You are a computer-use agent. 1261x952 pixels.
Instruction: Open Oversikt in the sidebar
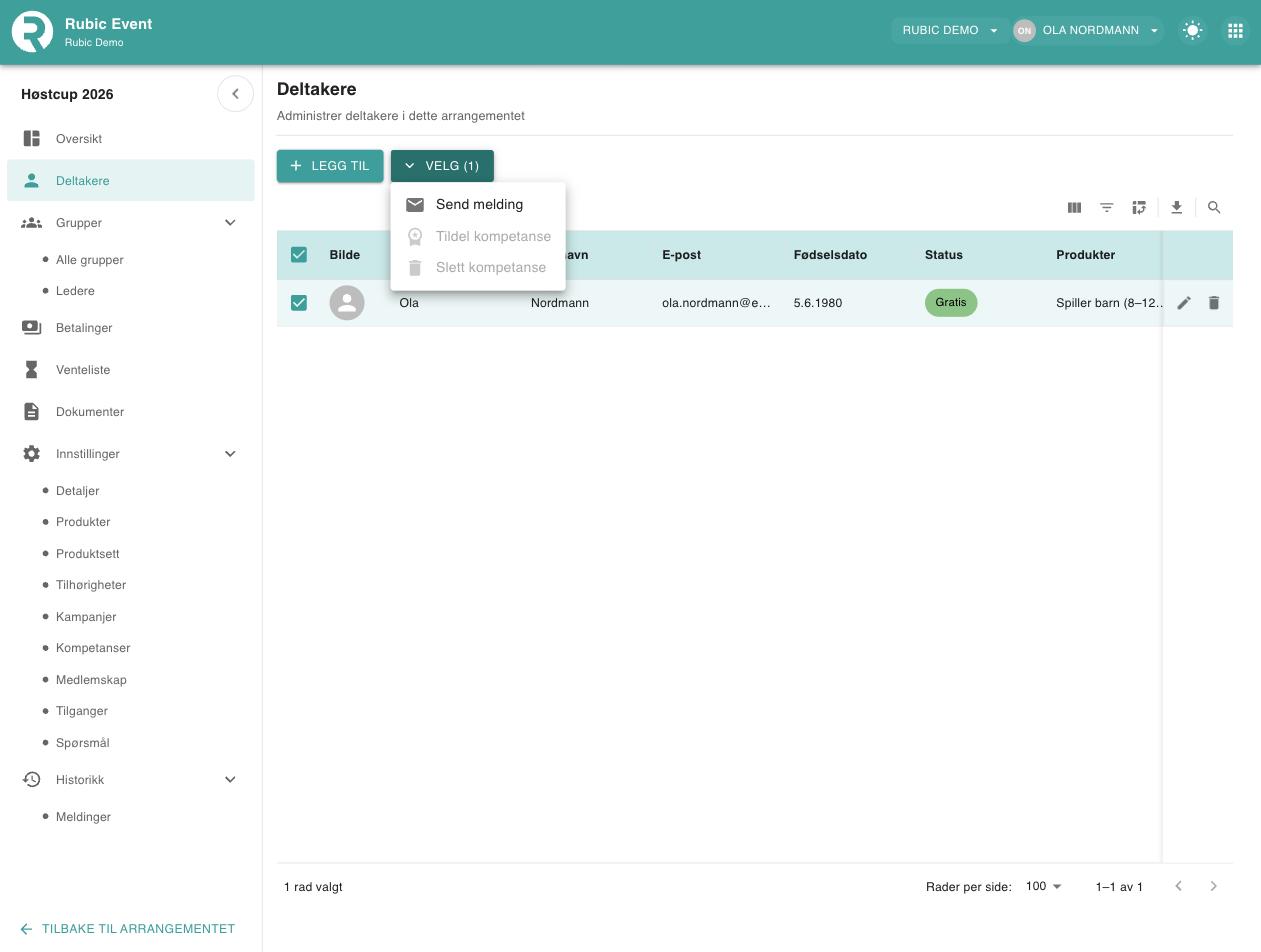coord(131,139)
